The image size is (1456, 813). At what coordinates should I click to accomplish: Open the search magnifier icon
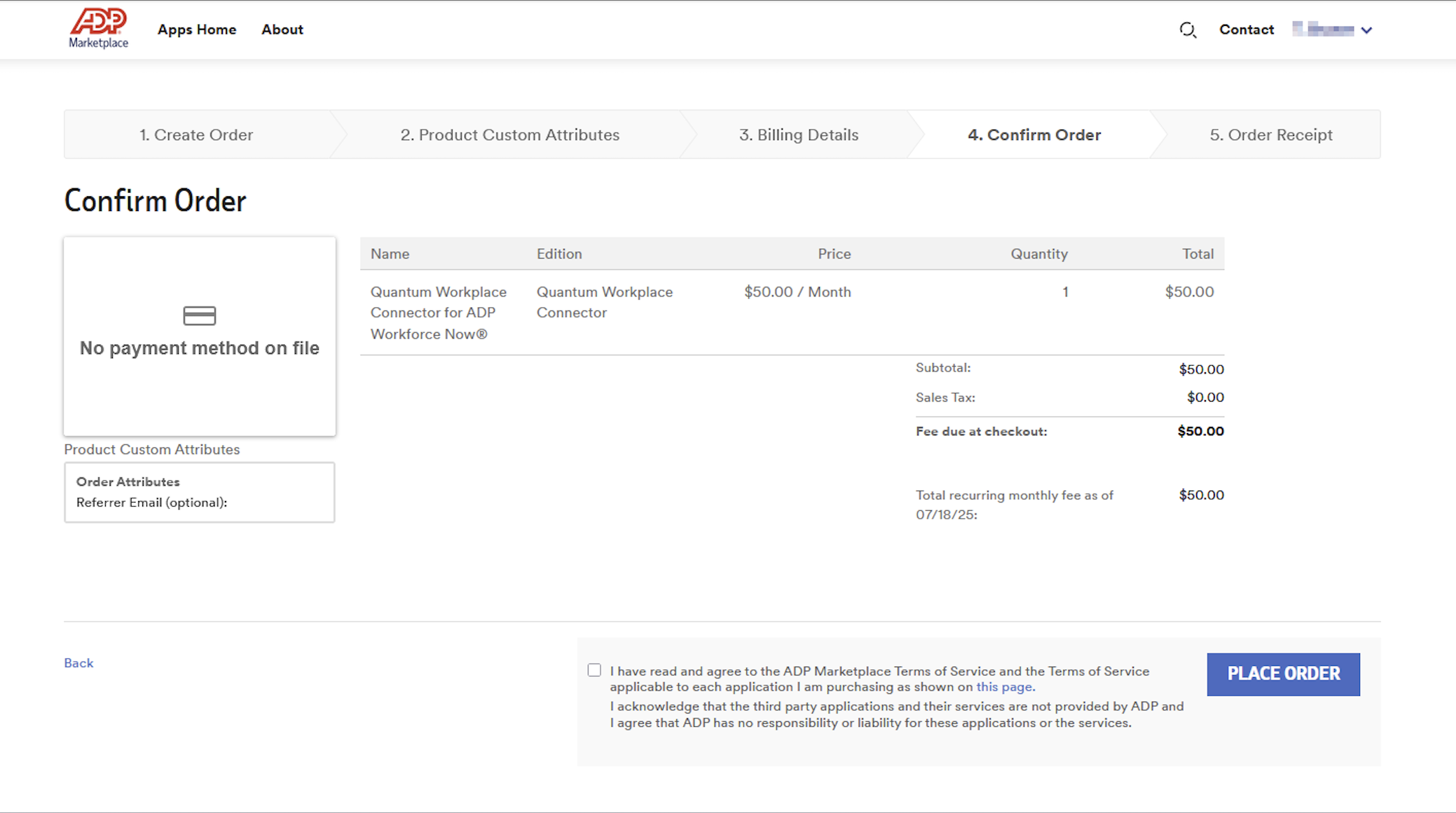click(x=1188, y=29)
